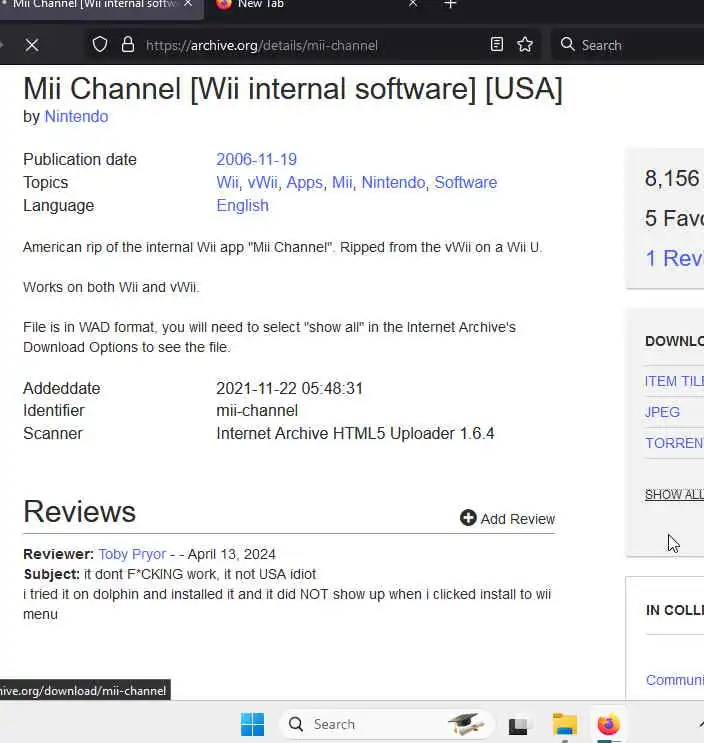Open the 1 Review link in stats box
Image resolution: width=704 pixels, height=743 pixels.
pos(675,259)
